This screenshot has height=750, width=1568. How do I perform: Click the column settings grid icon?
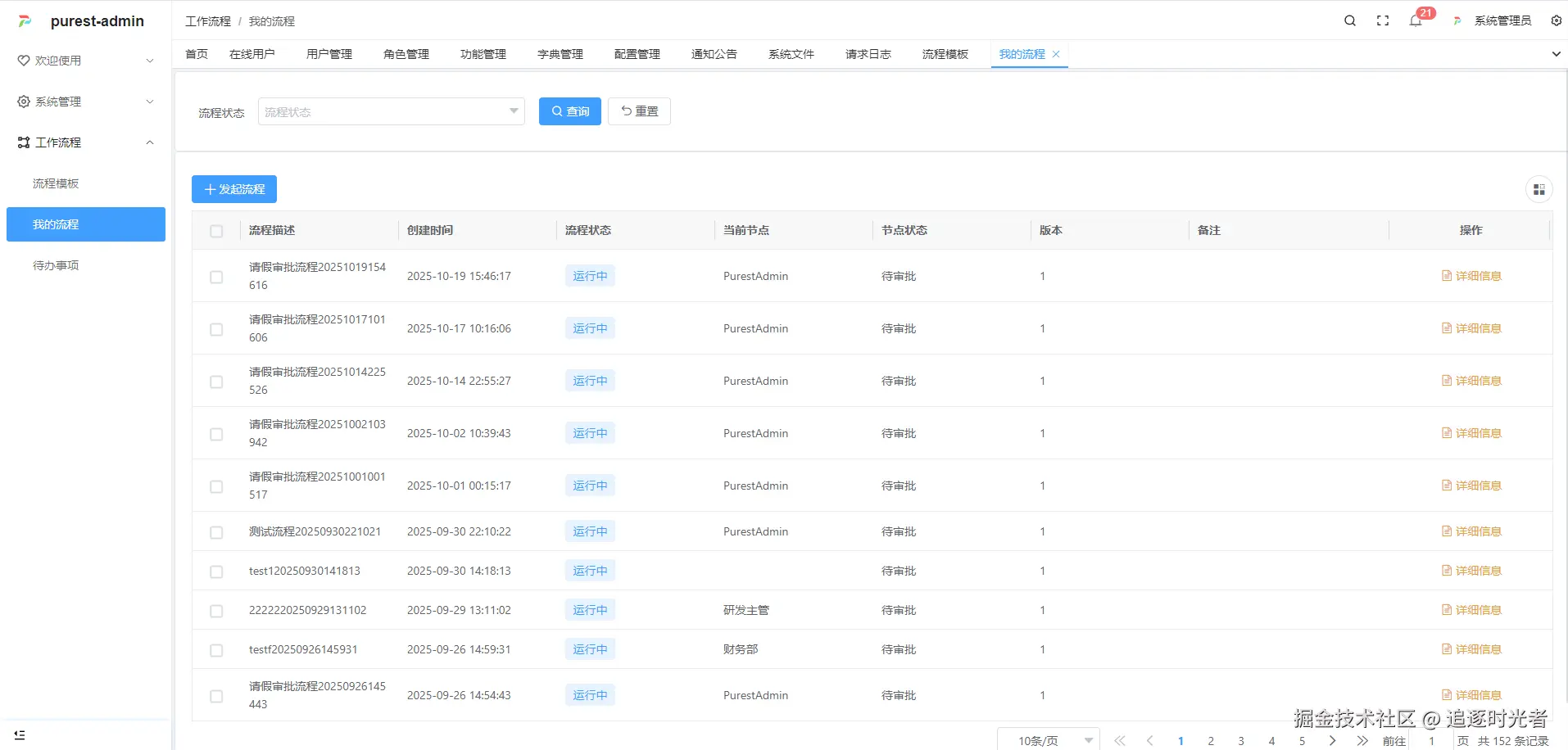1539,189
